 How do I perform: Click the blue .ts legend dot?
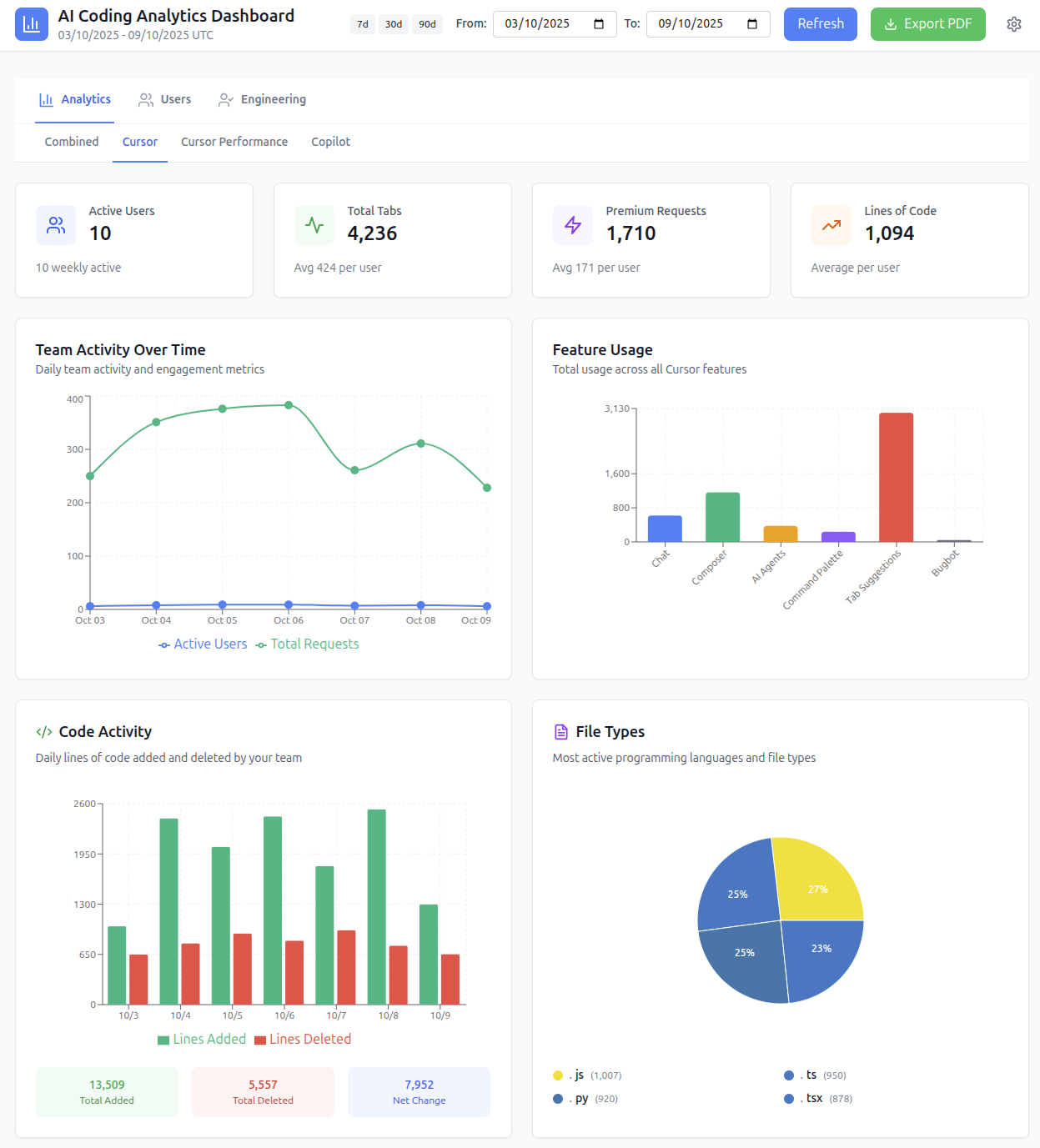point(789,1075)
